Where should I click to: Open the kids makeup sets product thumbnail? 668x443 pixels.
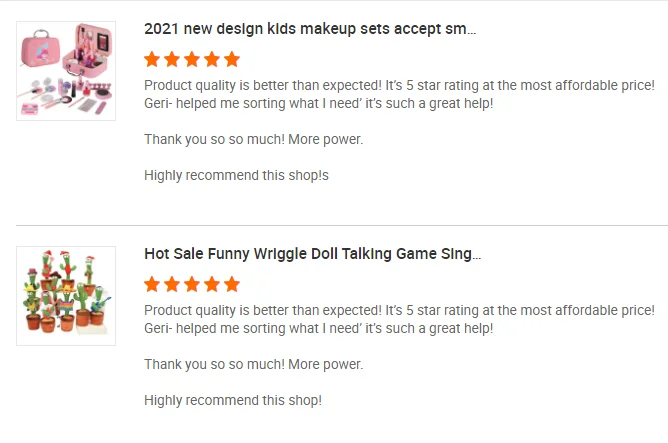[66, 71]
